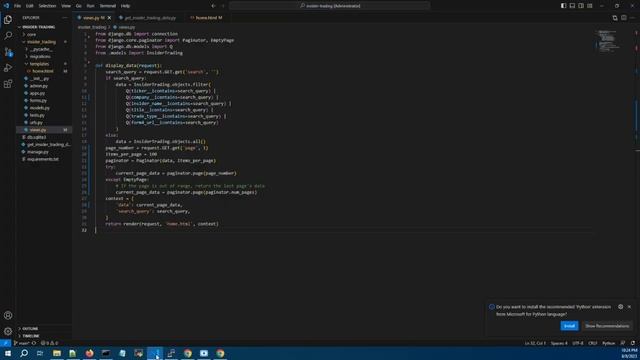Click the Open Changes editor action icon
Image resolution: width=640 pixels, height=360 pixels.
click(x=615, y=18)
